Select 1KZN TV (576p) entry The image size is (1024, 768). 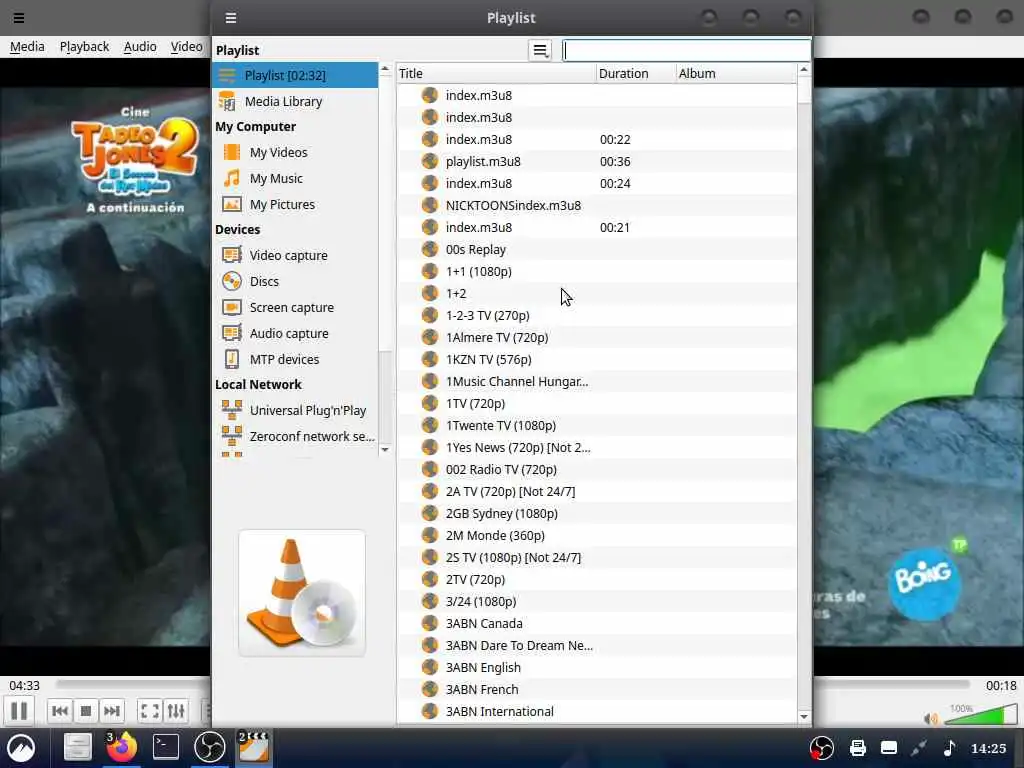point(596,359)
